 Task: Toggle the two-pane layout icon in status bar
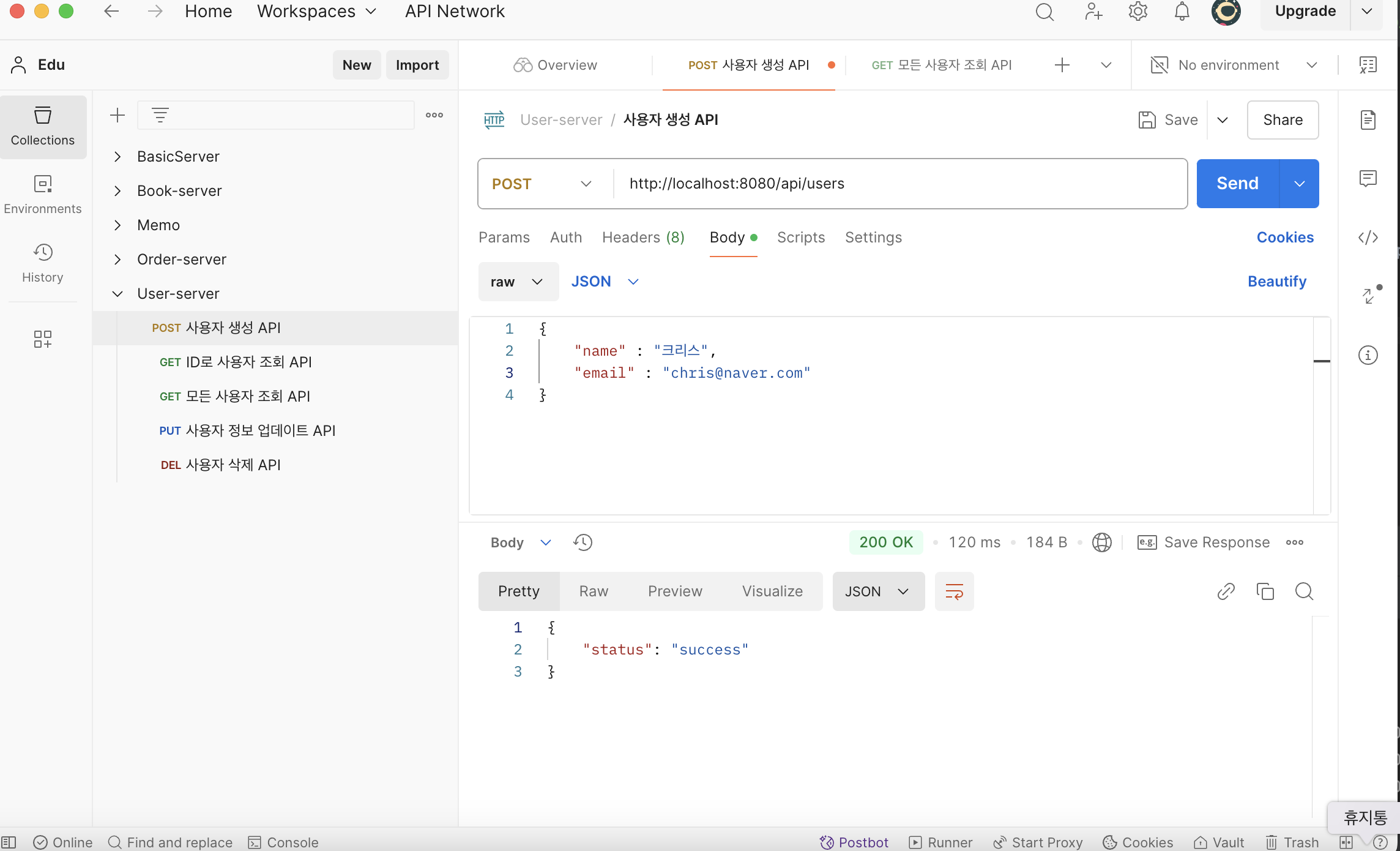click(x=1346, y=842)
